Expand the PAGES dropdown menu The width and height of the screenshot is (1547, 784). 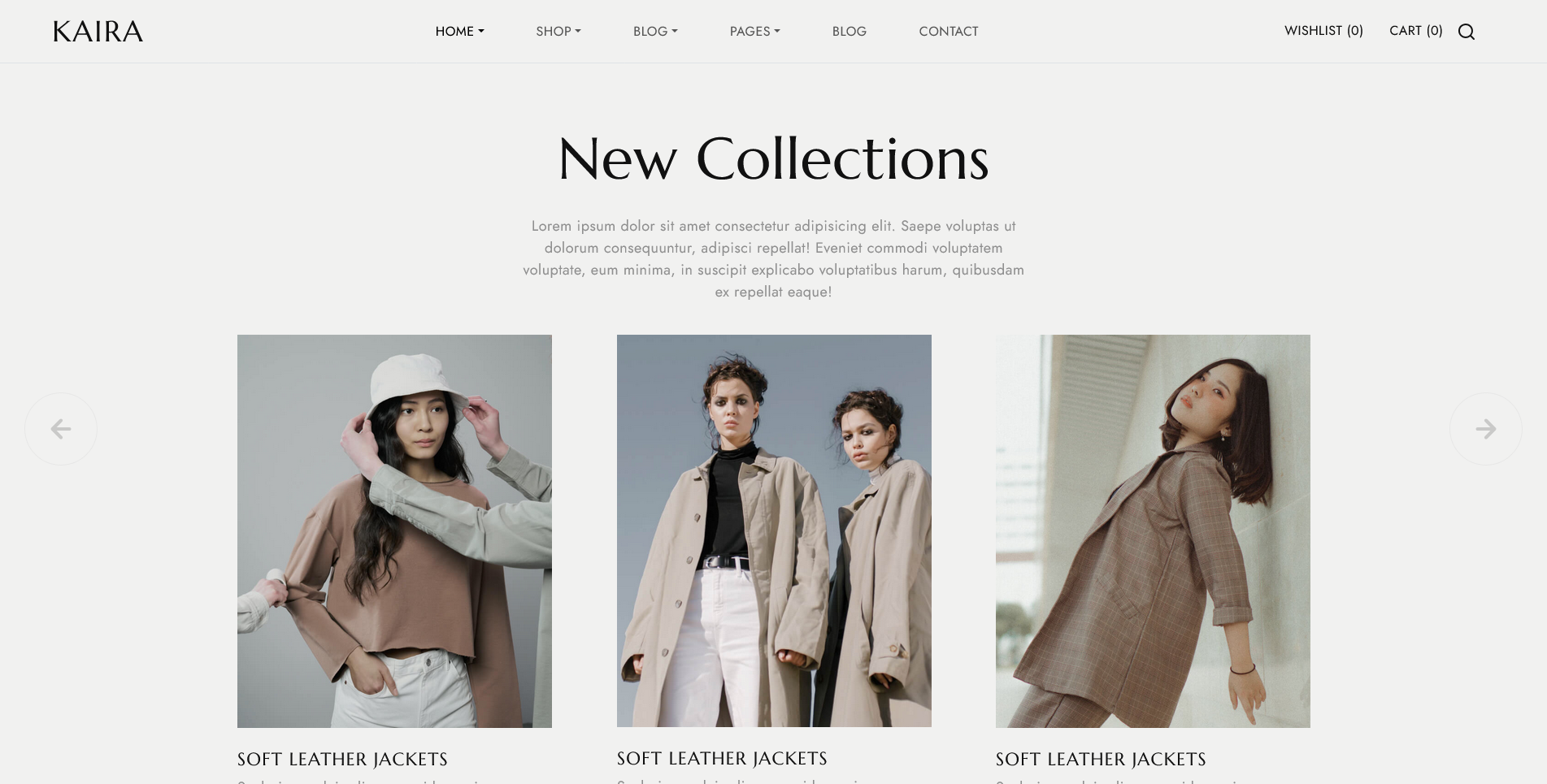tap(754, 32)
